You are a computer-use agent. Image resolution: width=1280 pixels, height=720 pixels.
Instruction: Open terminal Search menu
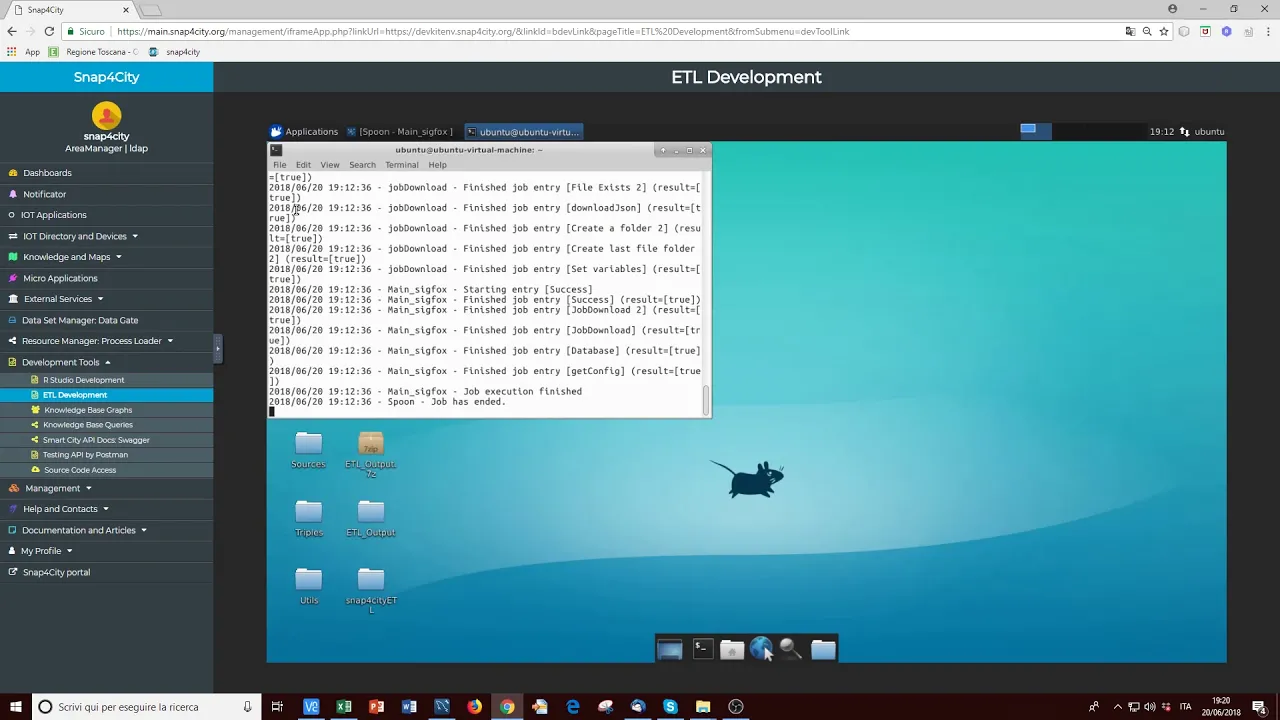point(362,165)
